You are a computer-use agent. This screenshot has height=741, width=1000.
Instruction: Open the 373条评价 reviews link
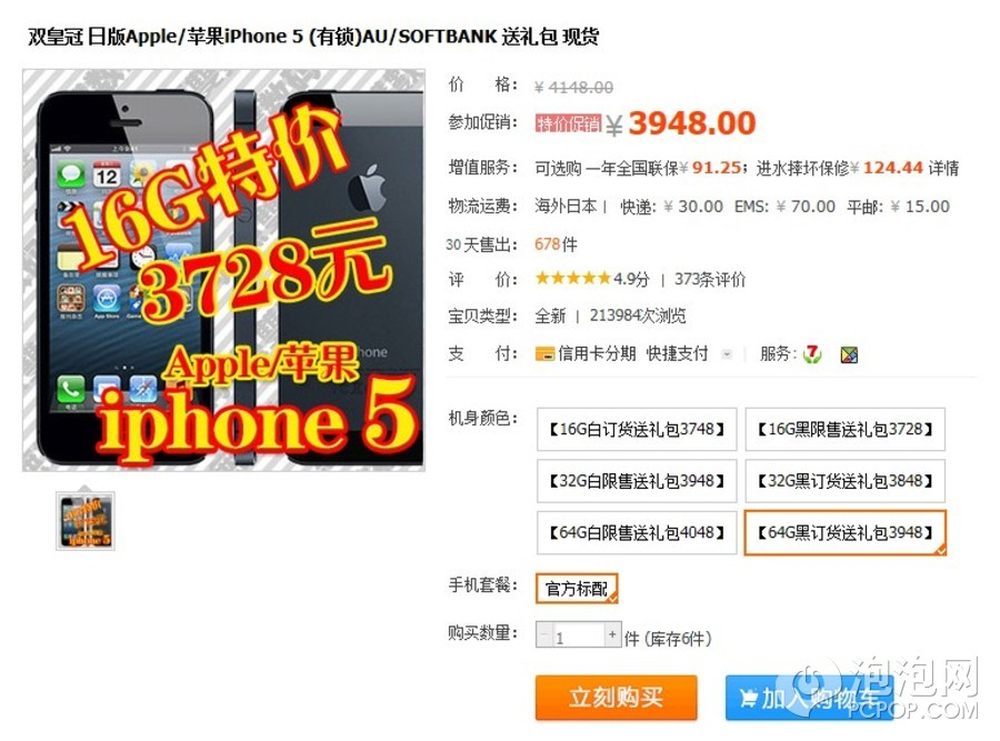[710, 279]
